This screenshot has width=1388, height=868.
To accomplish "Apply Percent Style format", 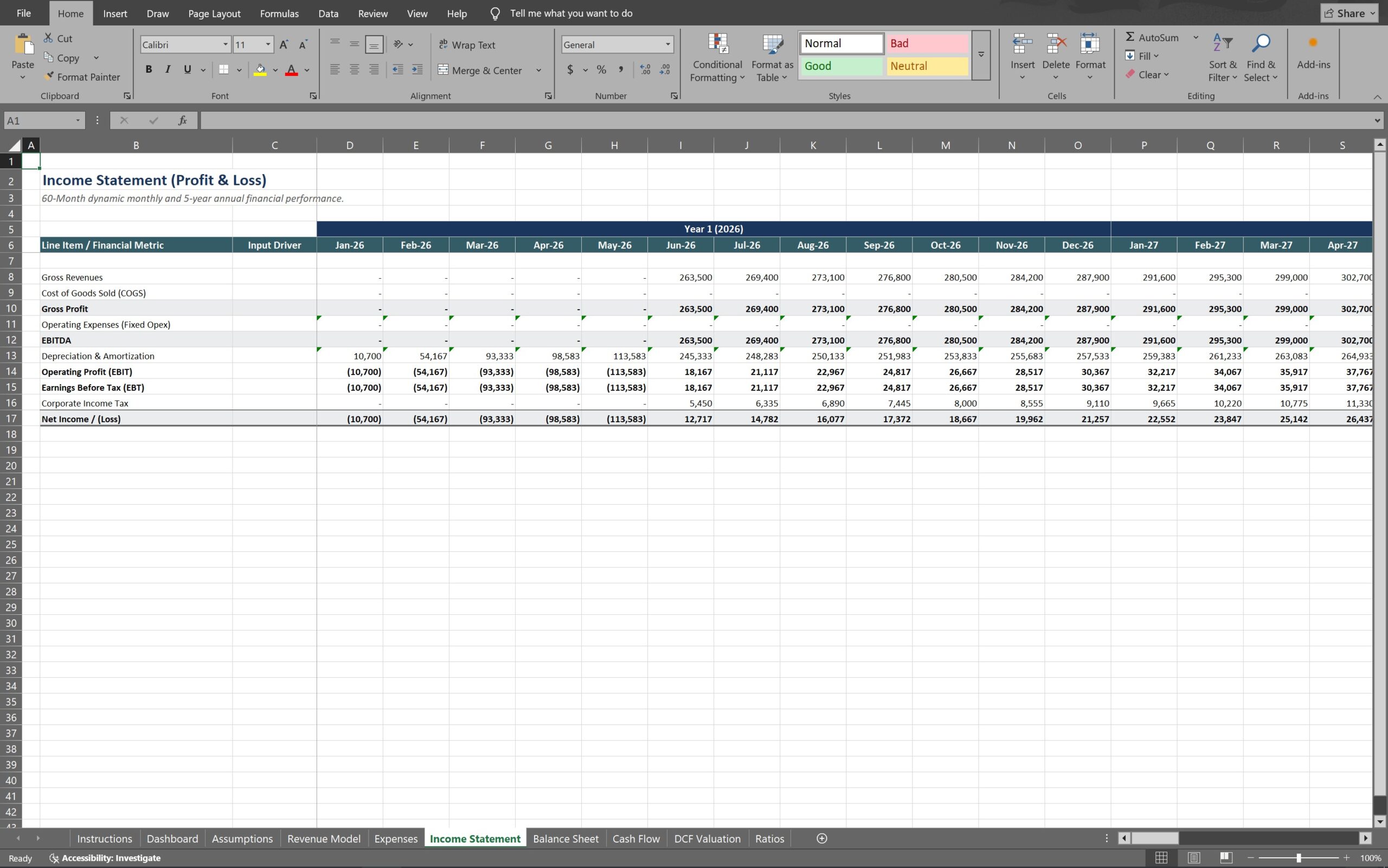I will [x=601, y=69].
